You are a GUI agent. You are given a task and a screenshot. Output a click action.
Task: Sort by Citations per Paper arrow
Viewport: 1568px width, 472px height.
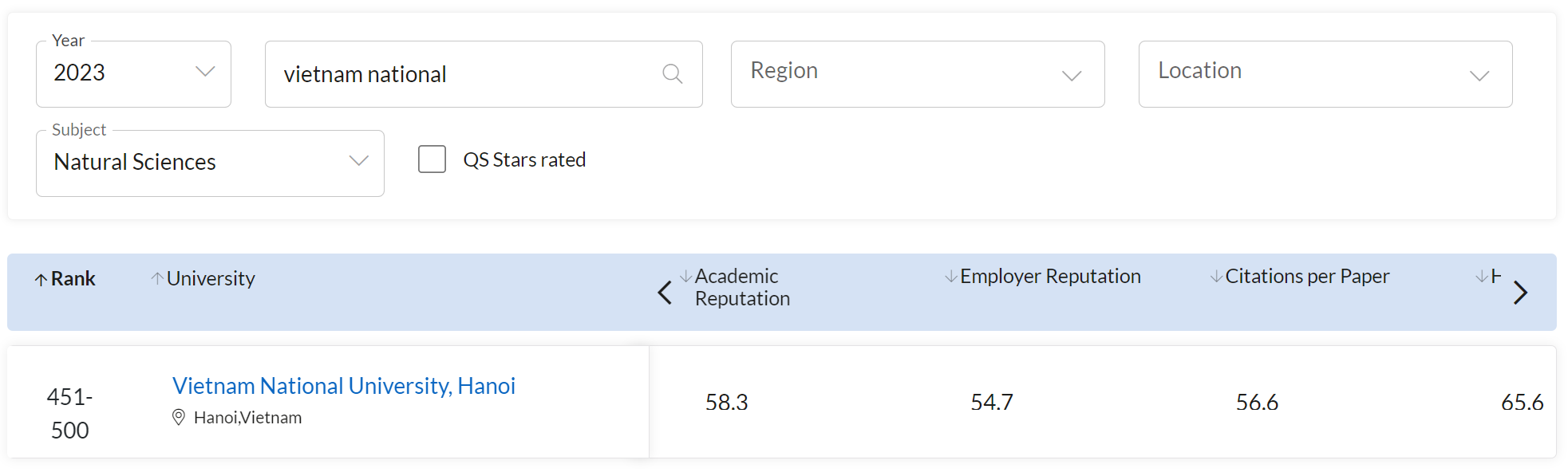(1216, 277)
